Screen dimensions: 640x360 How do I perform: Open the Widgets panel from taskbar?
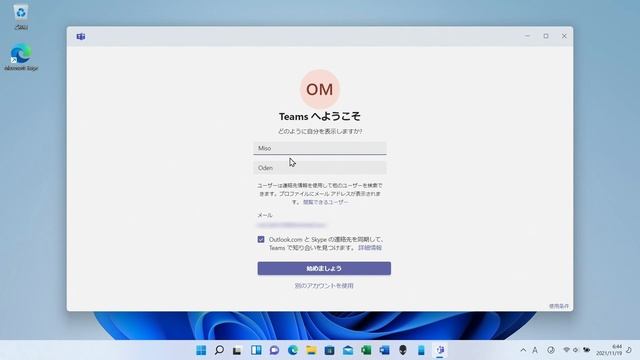pyautogui.click(x=256, y=350)
